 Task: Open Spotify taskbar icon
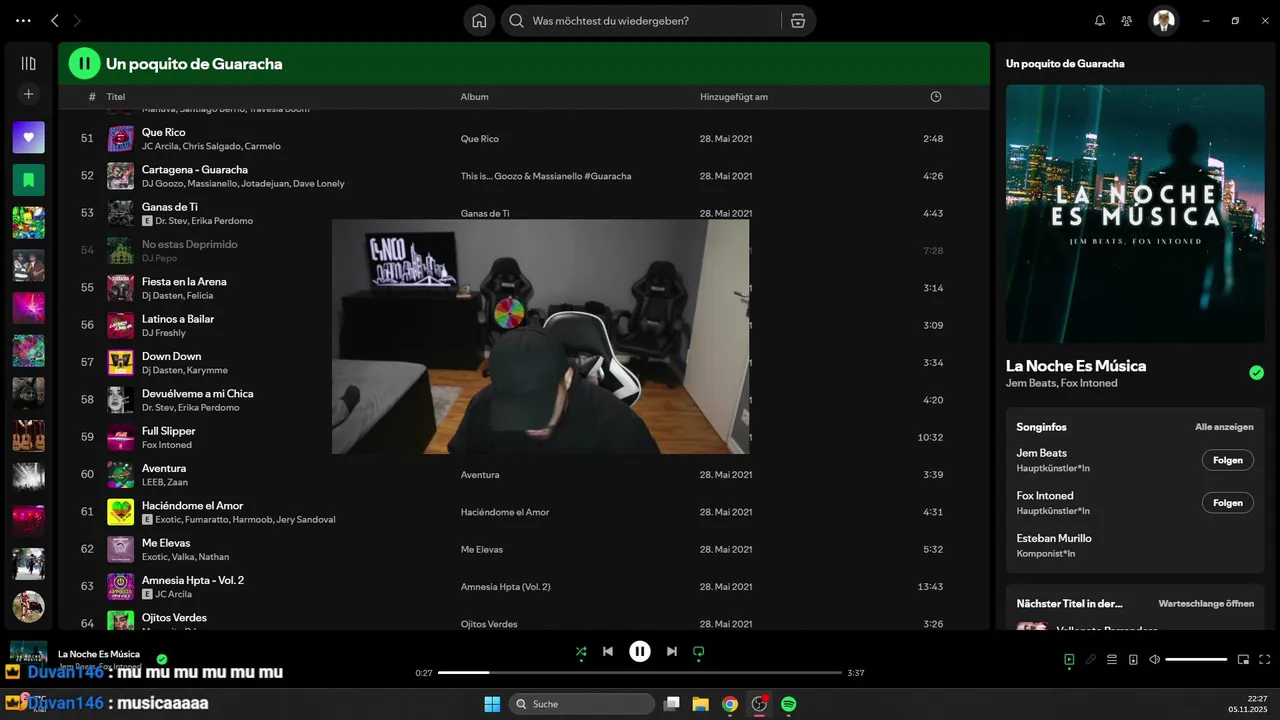tap(788, 704)
